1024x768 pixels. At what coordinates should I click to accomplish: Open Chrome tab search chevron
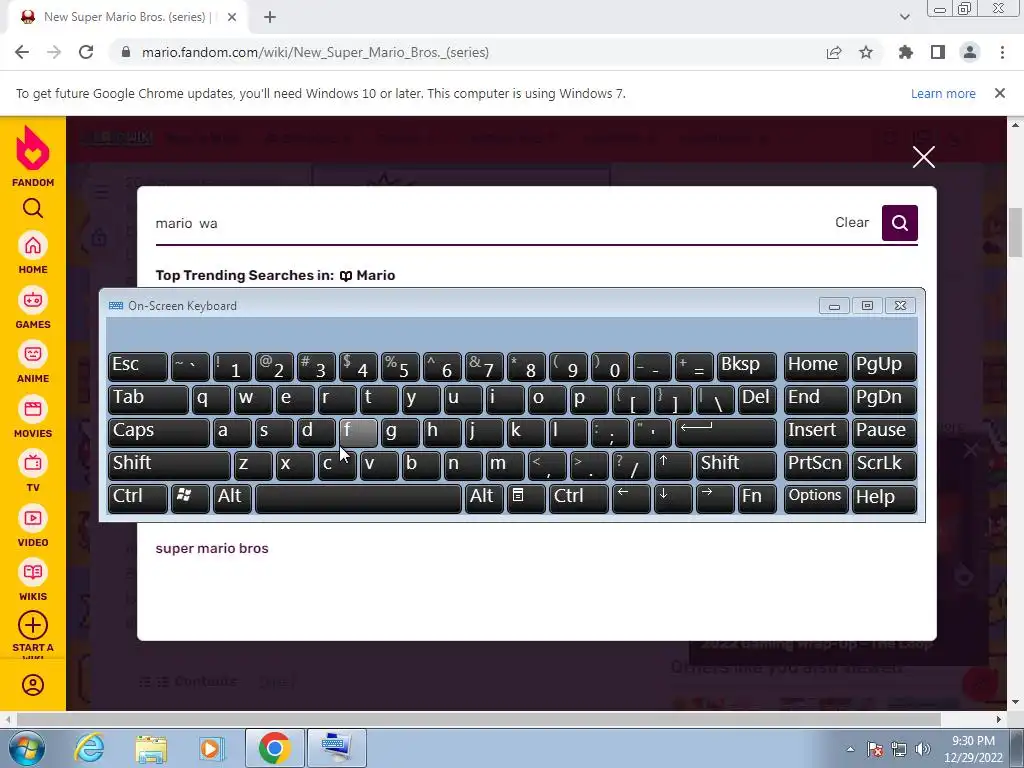click(904, 17)
